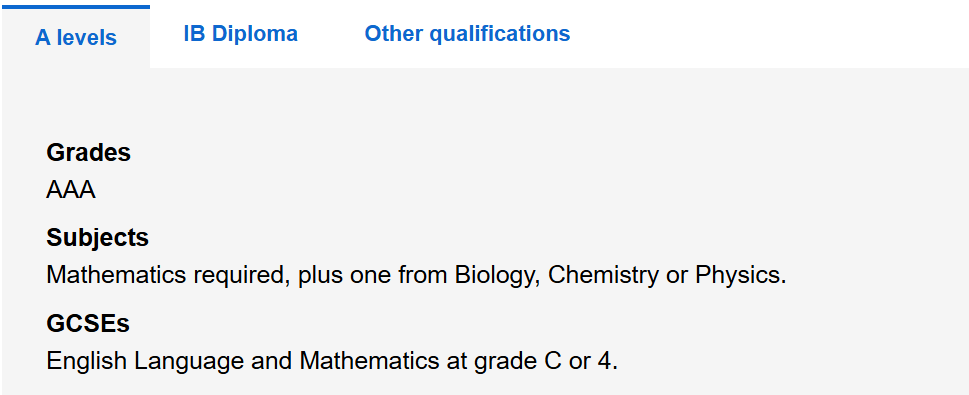This screenshot has height=395, width=969.
Task: Click the word 'Diploma' in tab bar
Action: [255, 34]
